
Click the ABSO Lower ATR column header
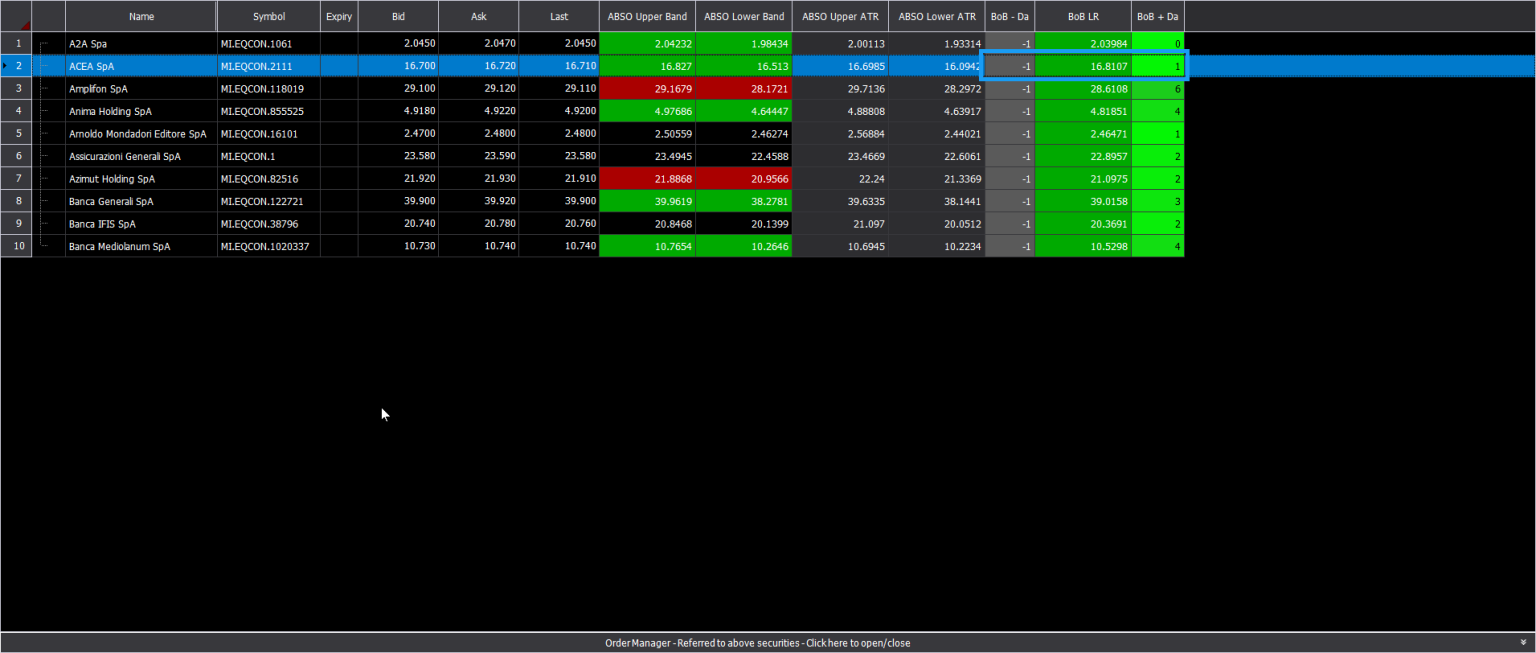tap(936, 17)
